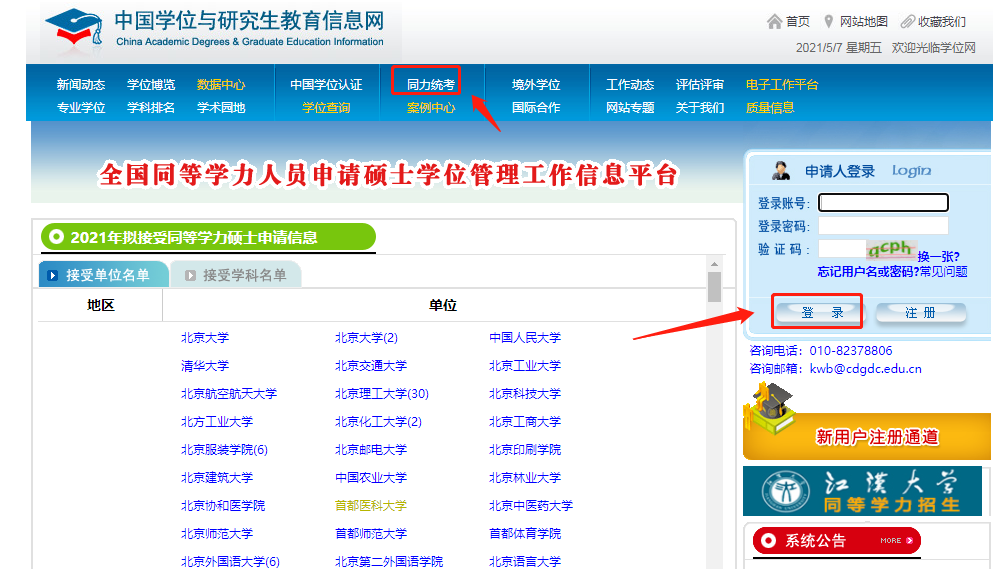
Task: Open 学位博览 menu item
Action: click(x=151, y=85)
